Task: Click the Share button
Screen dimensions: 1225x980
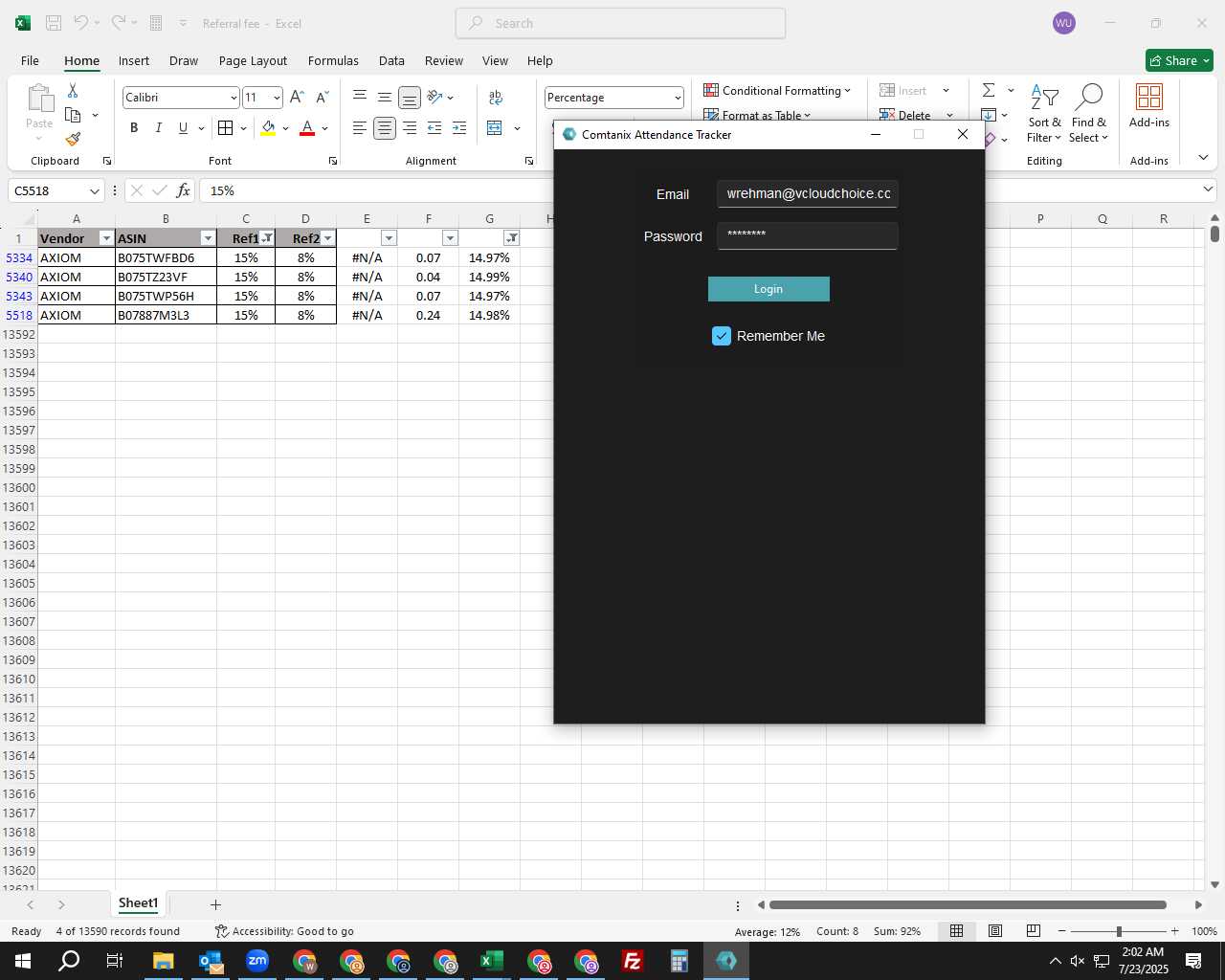Action: coord(1179,60)
